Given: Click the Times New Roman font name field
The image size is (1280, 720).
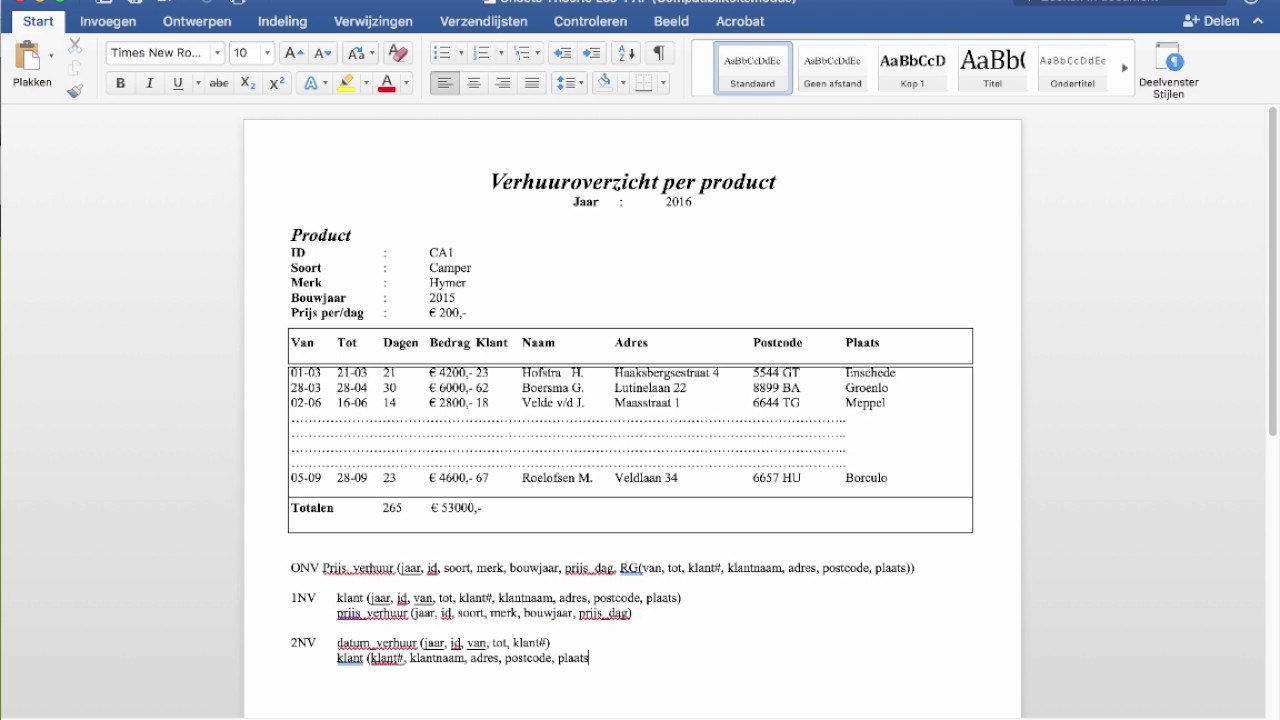Looking at the screenshot, I should point(157,53).
